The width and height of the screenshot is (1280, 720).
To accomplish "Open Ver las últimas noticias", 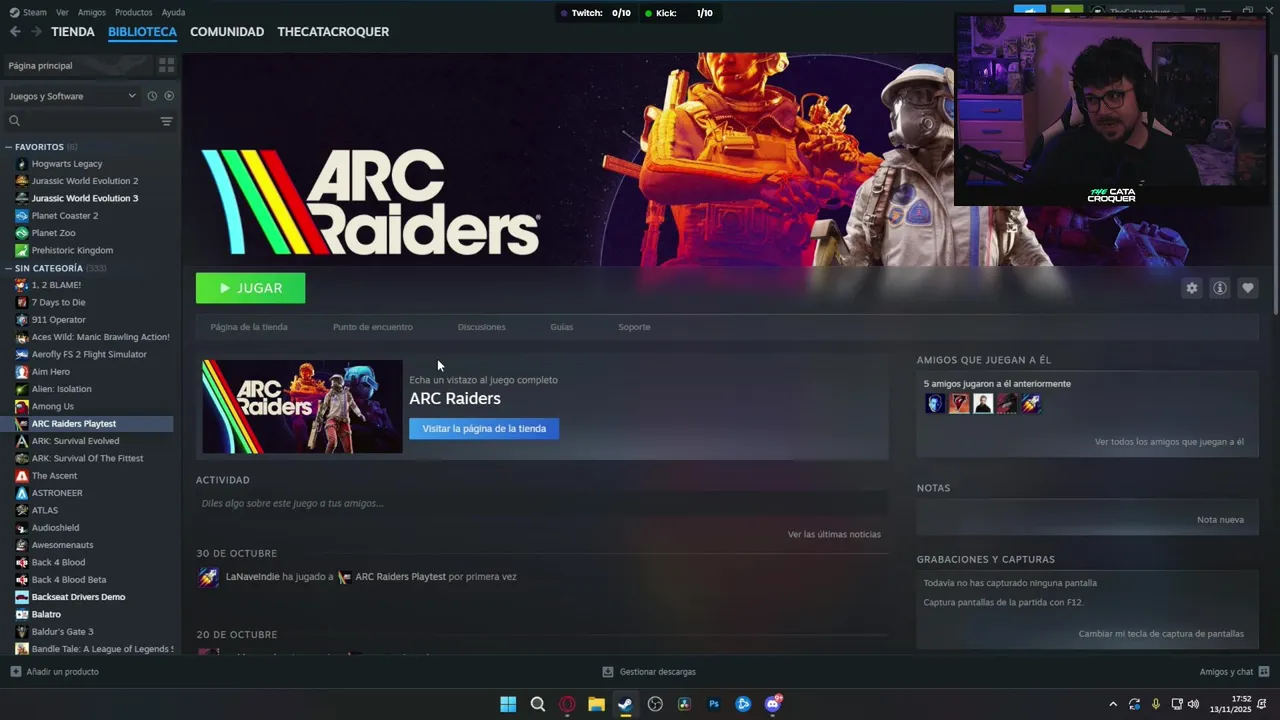I will [834, 535].
